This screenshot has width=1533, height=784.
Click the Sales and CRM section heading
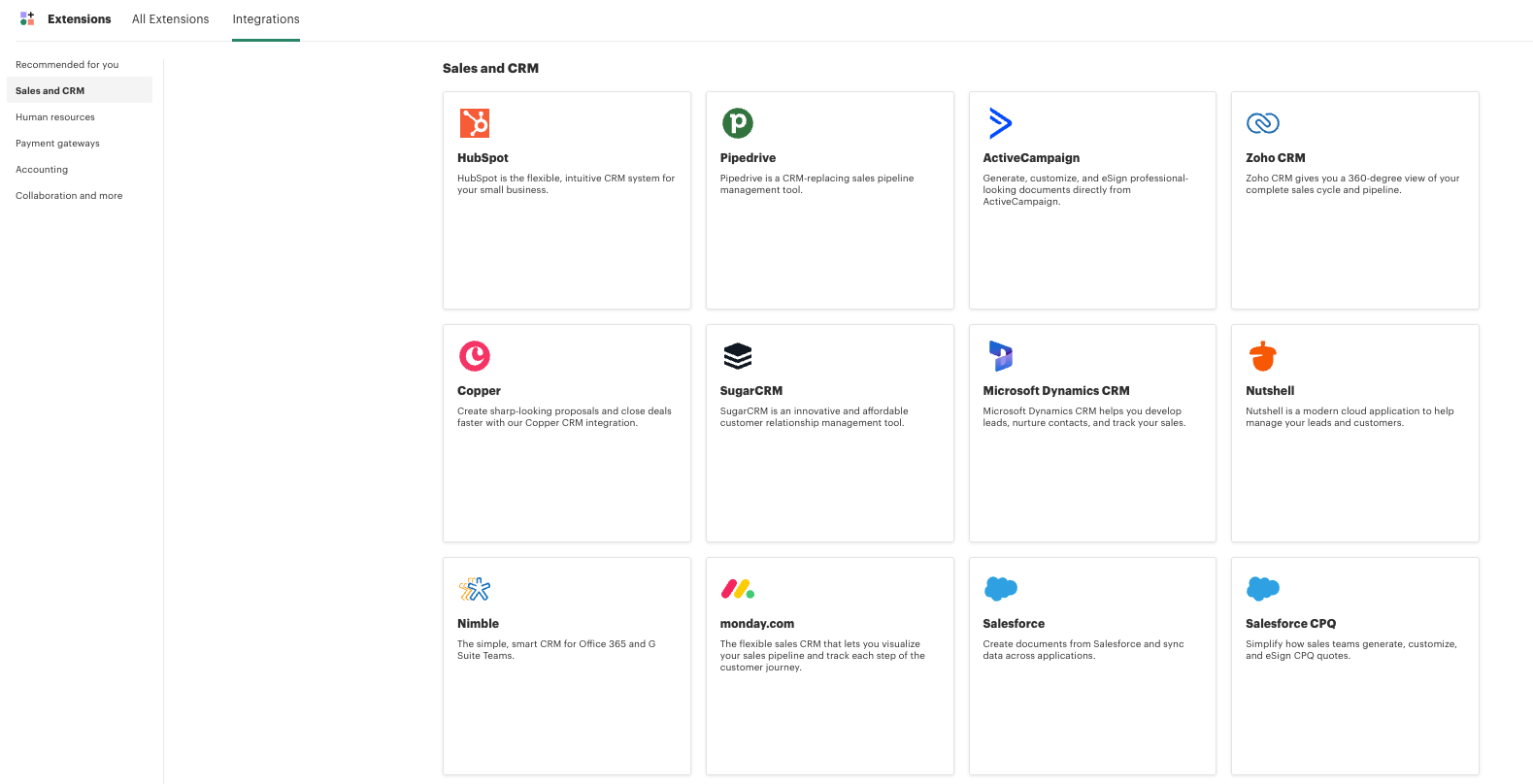click(490, 68)
